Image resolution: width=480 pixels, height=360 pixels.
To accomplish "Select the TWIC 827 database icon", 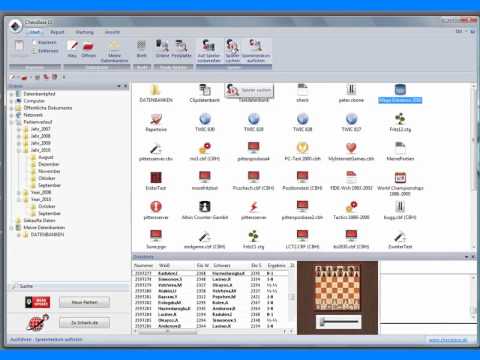I will coord(351,123).
